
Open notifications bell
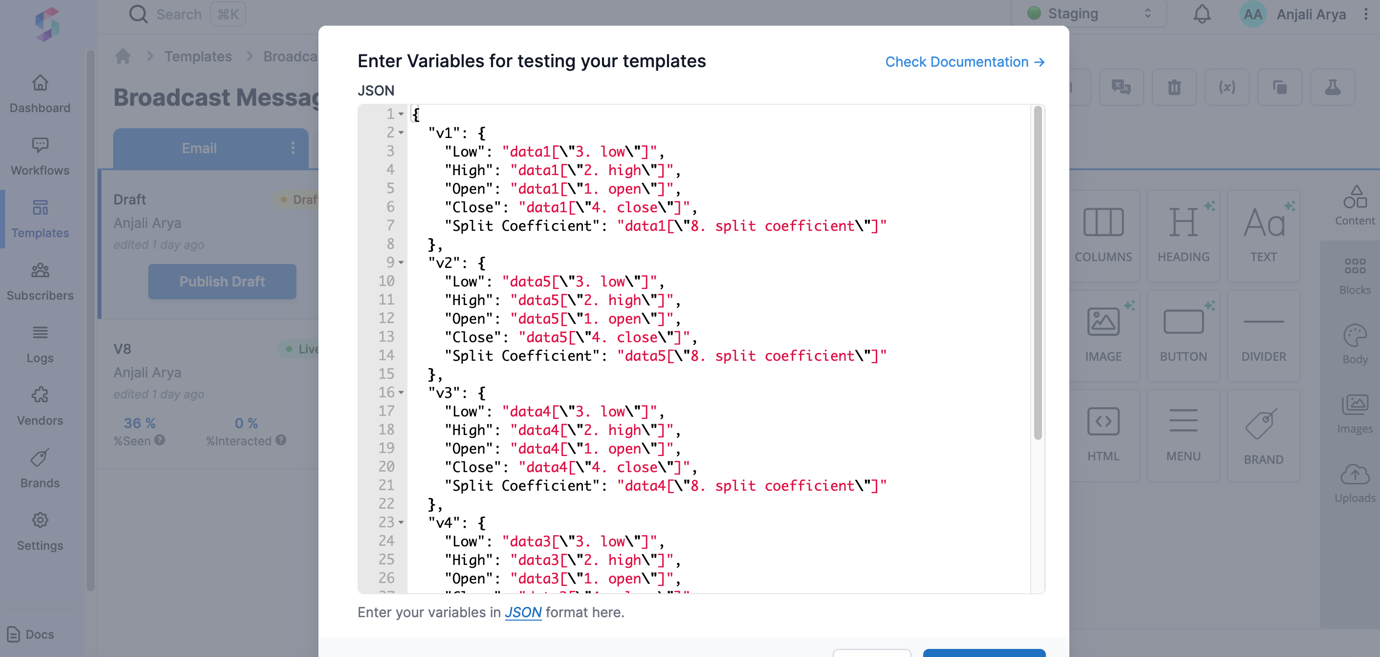pos(1202,14)
